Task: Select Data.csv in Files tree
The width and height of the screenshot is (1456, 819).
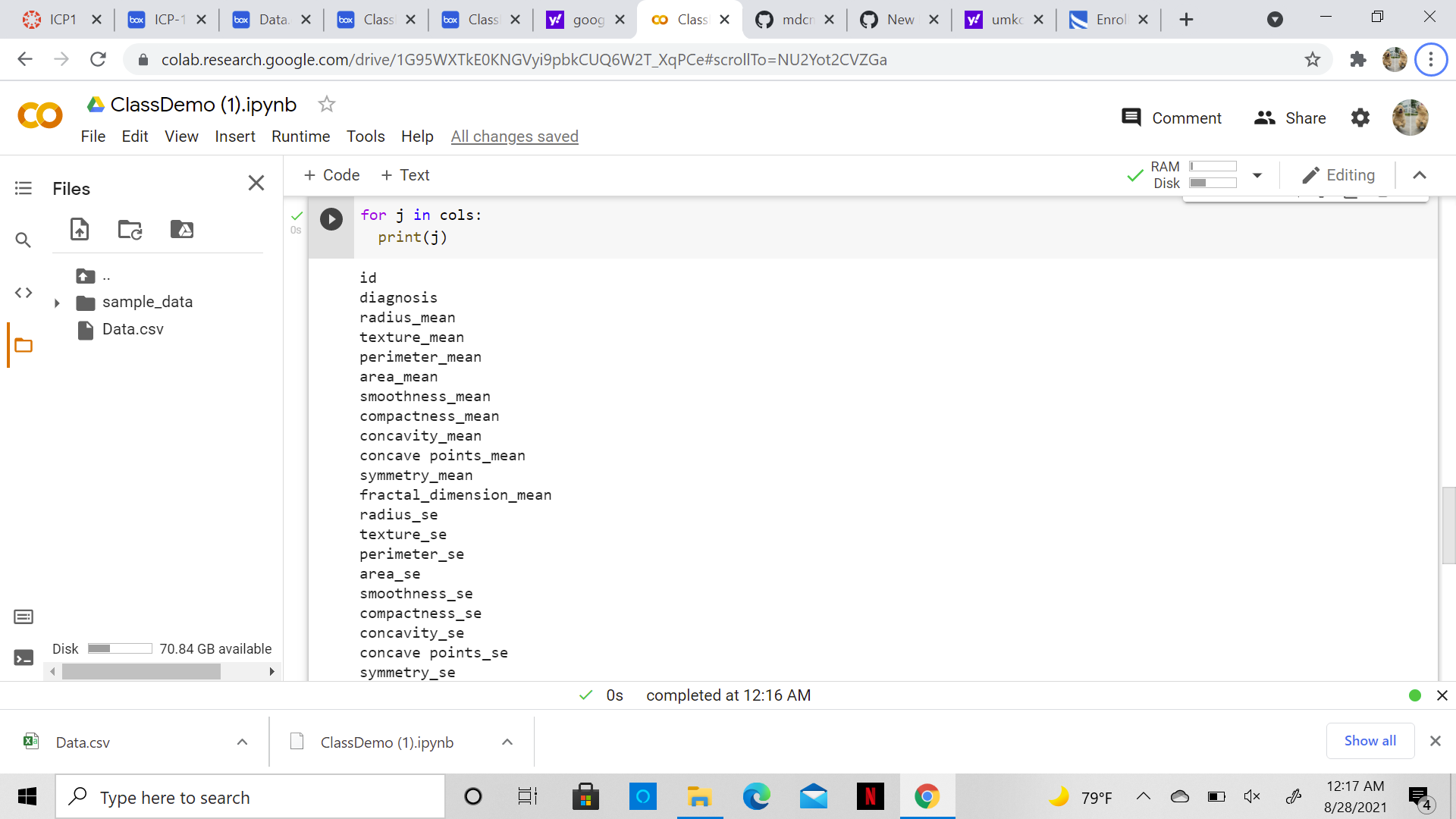Action: 133,329
